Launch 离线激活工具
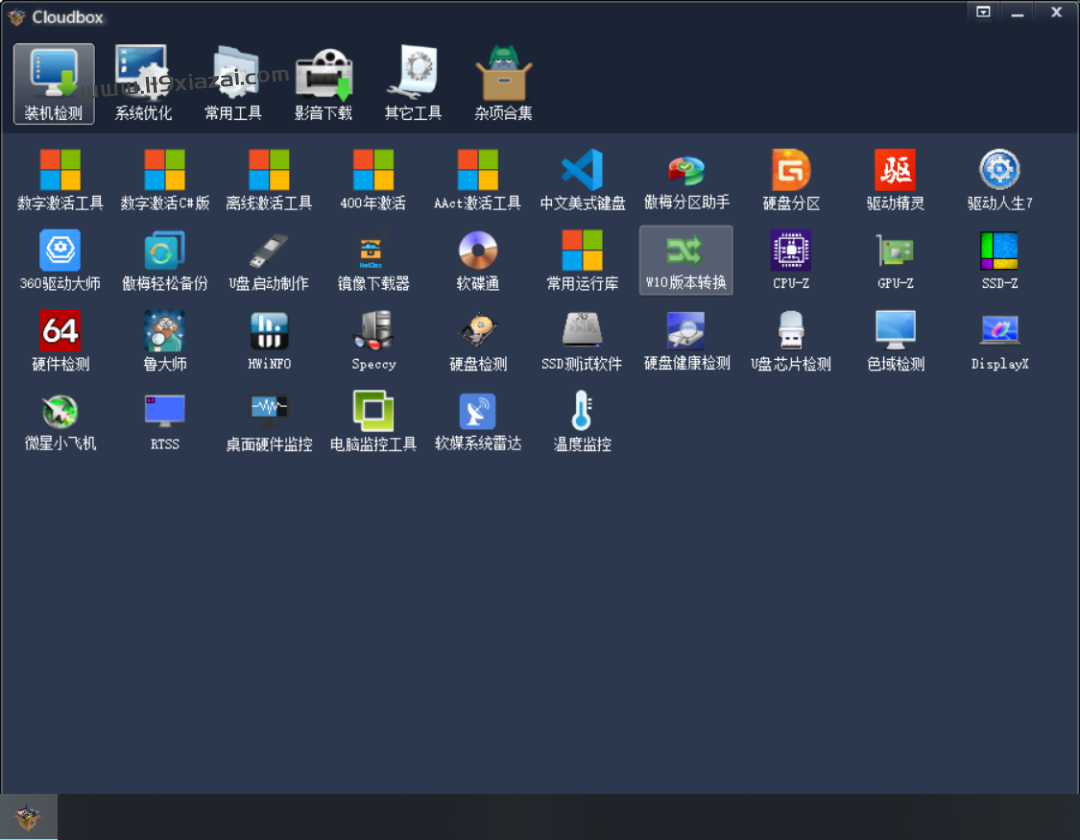This screenshot has width=1080, height=840. click(x=269, y=180)
